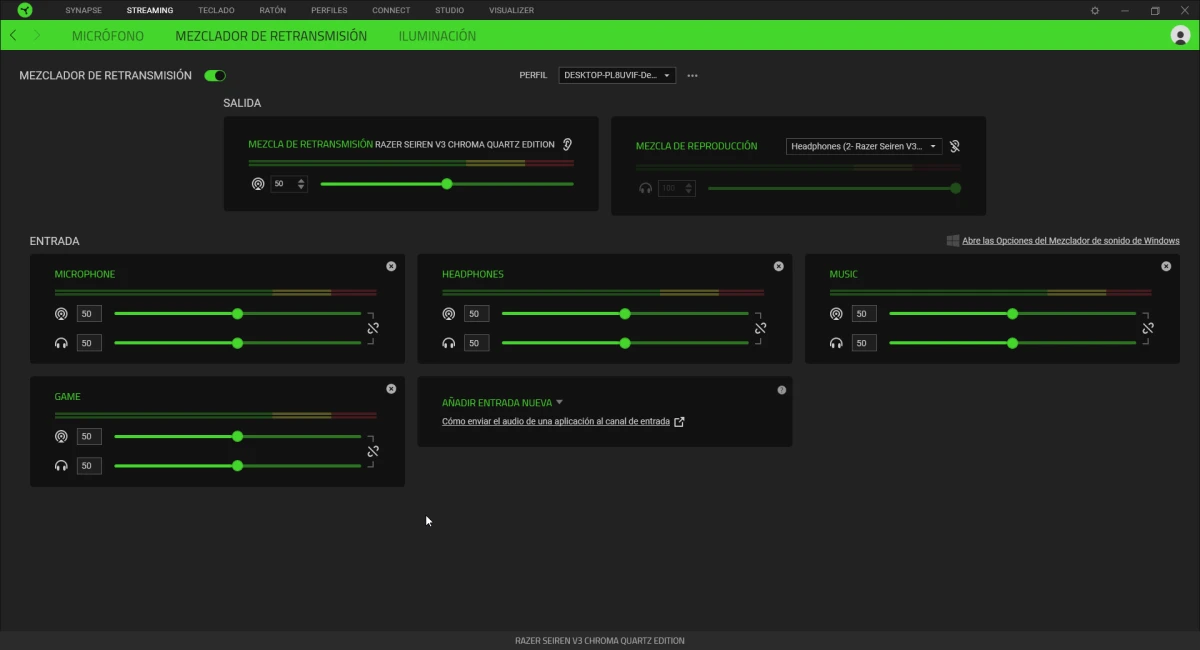Mute Game stream broadcast icon
1200x650 pixels.
click(61, 436)
